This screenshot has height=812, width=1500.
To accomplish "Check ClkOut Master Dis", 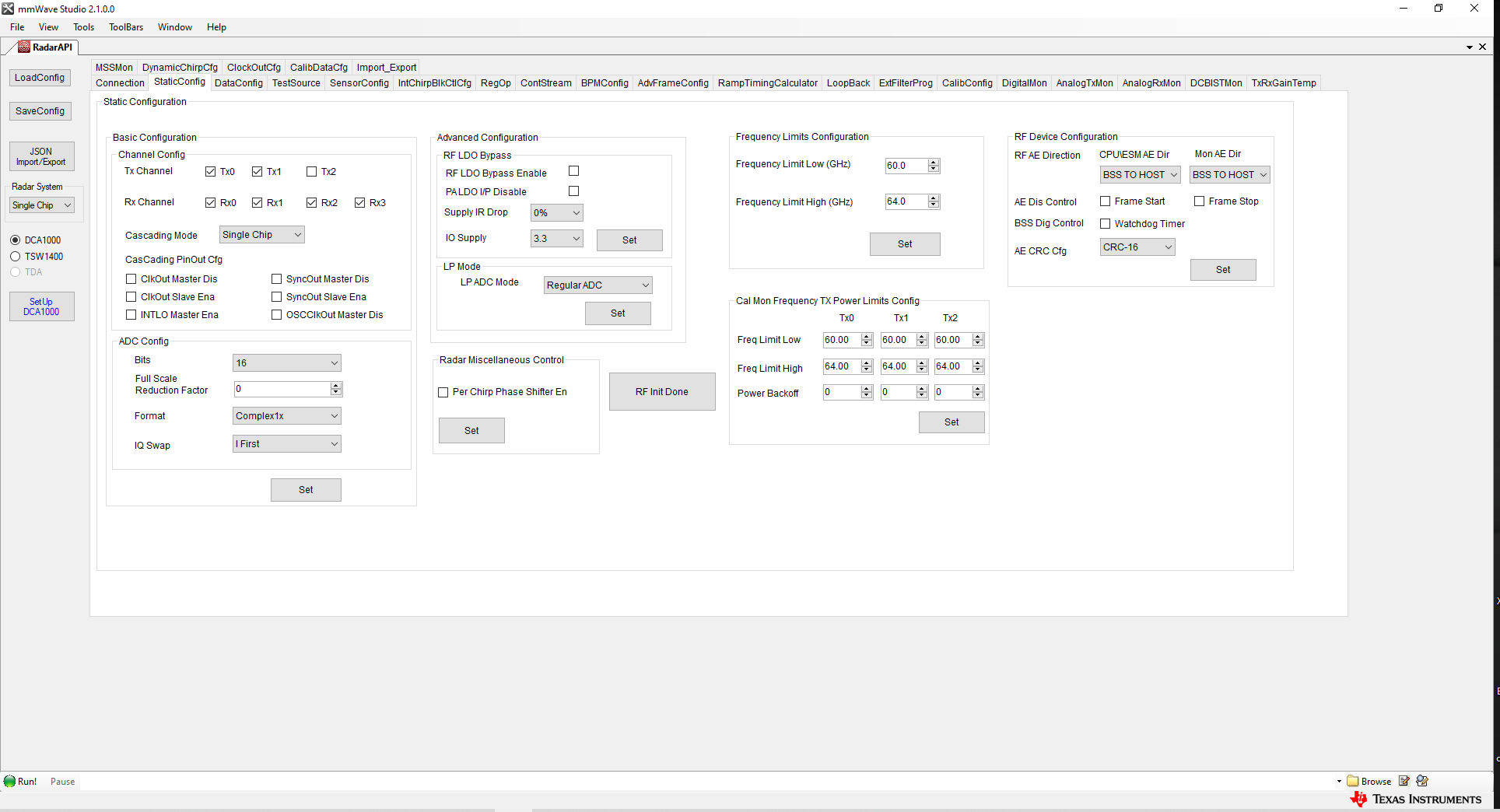I will (x=131, y=278).
